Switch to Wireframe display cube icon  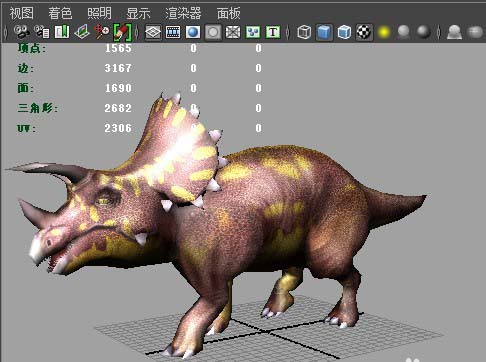[304, 32]
